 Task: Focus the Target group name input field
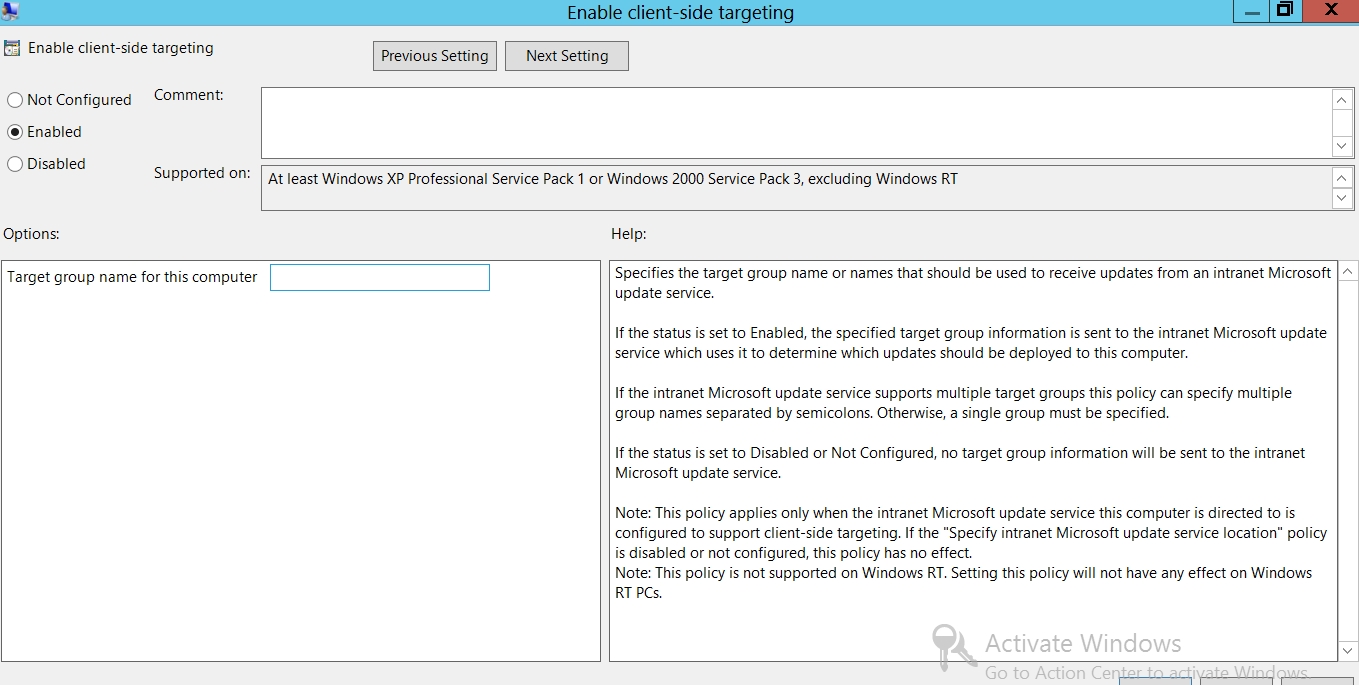[379, 278]
